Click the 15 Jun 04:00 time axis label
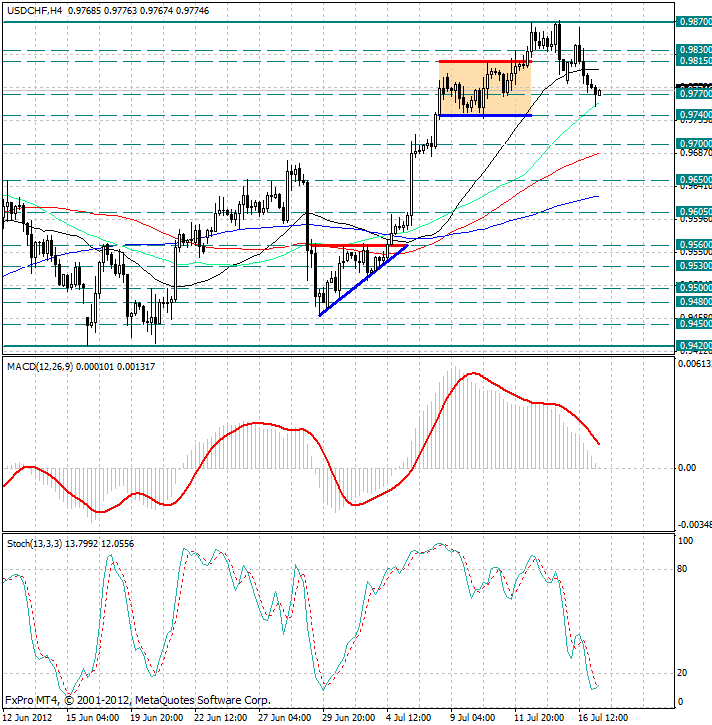Screen dimensions: 712x725 coord(92,718)
